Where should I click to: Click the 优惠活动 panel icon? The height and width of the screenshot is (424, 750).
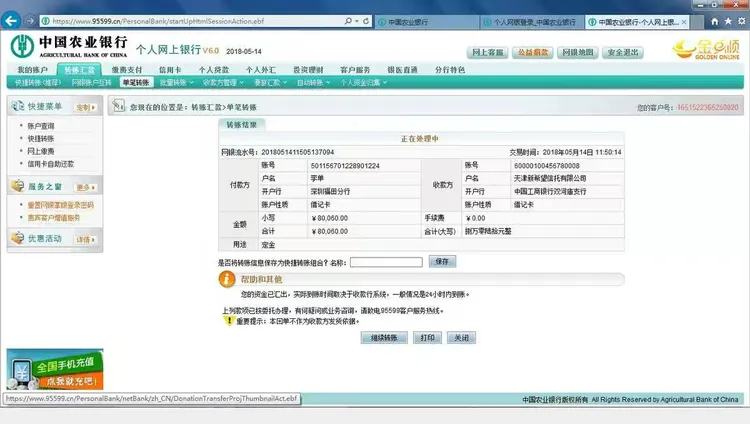(x=18, y=238)
